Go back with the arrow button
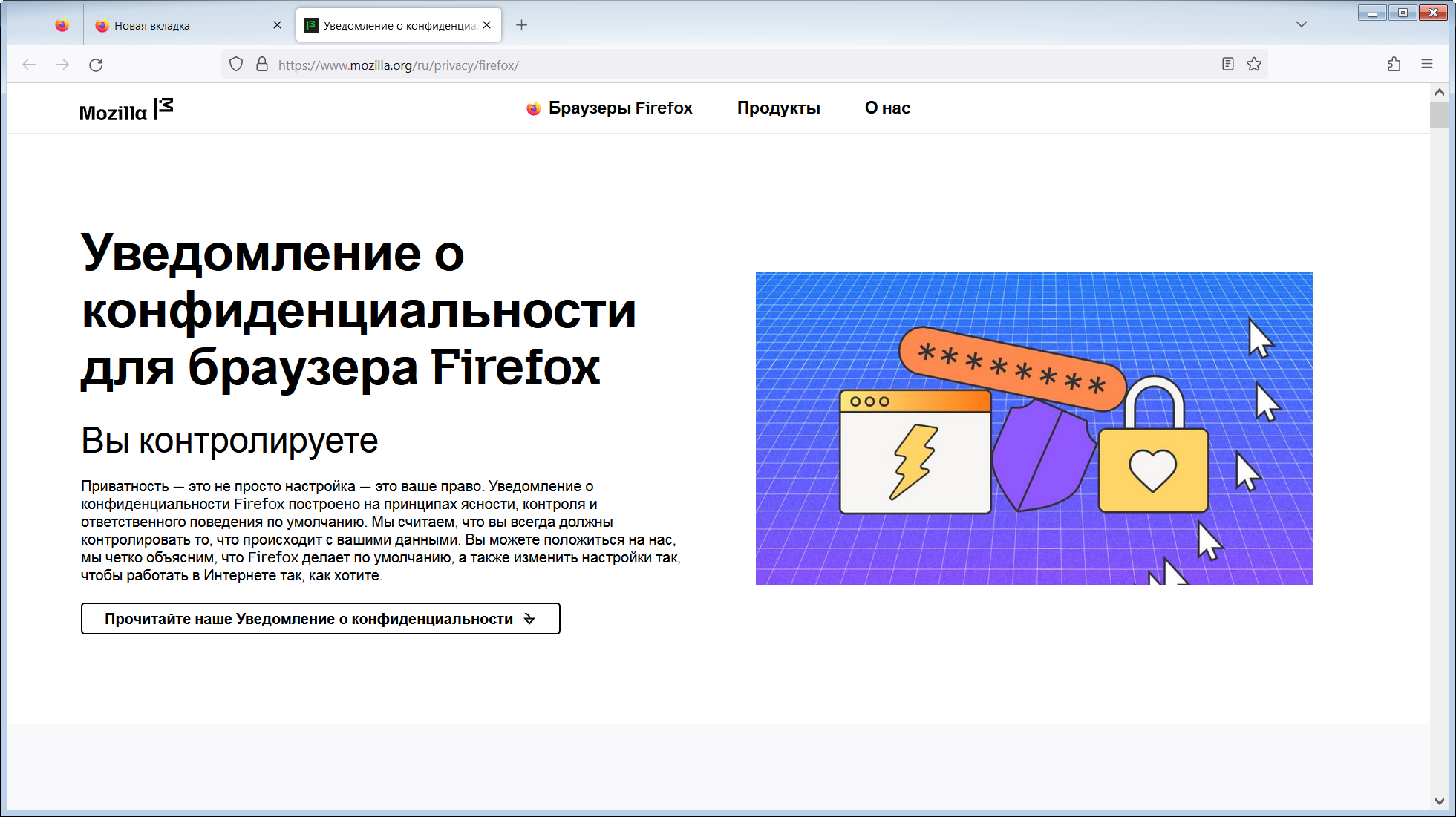 (29, 65)
